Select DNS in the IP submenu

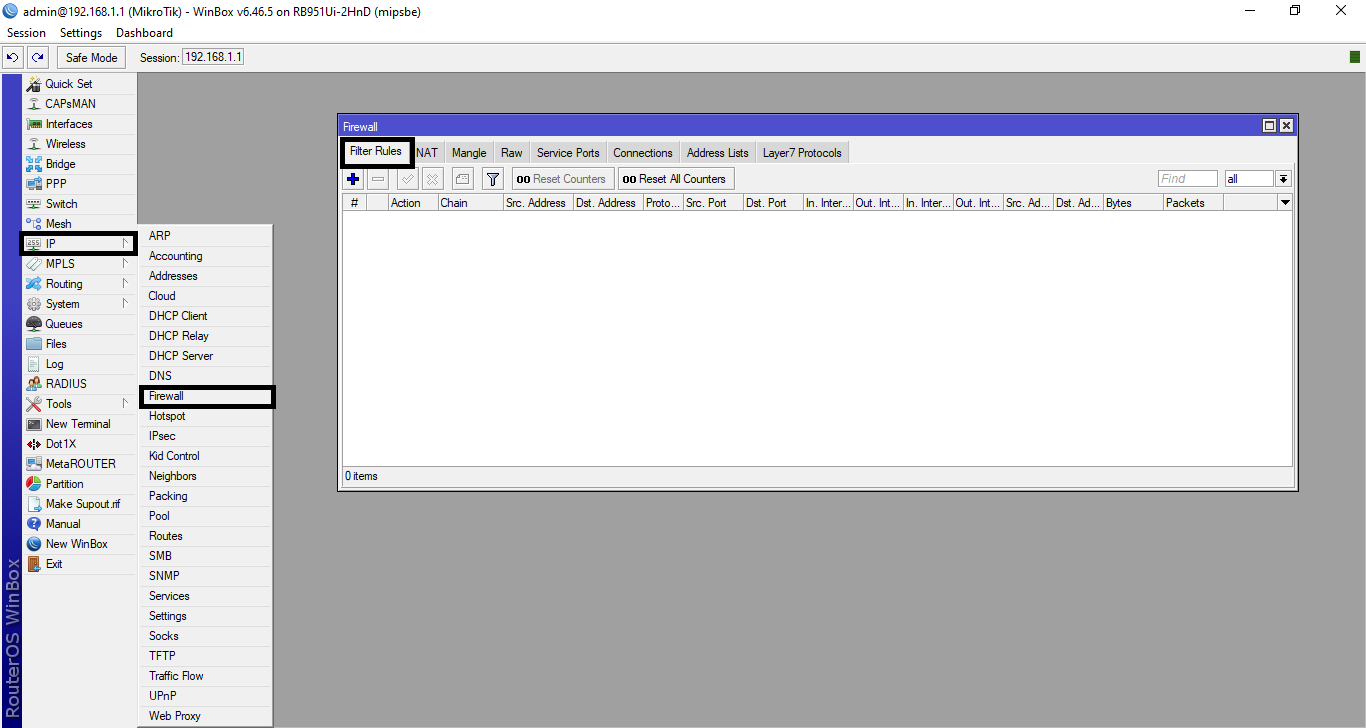pyautogui.click(x=206, y=376)
